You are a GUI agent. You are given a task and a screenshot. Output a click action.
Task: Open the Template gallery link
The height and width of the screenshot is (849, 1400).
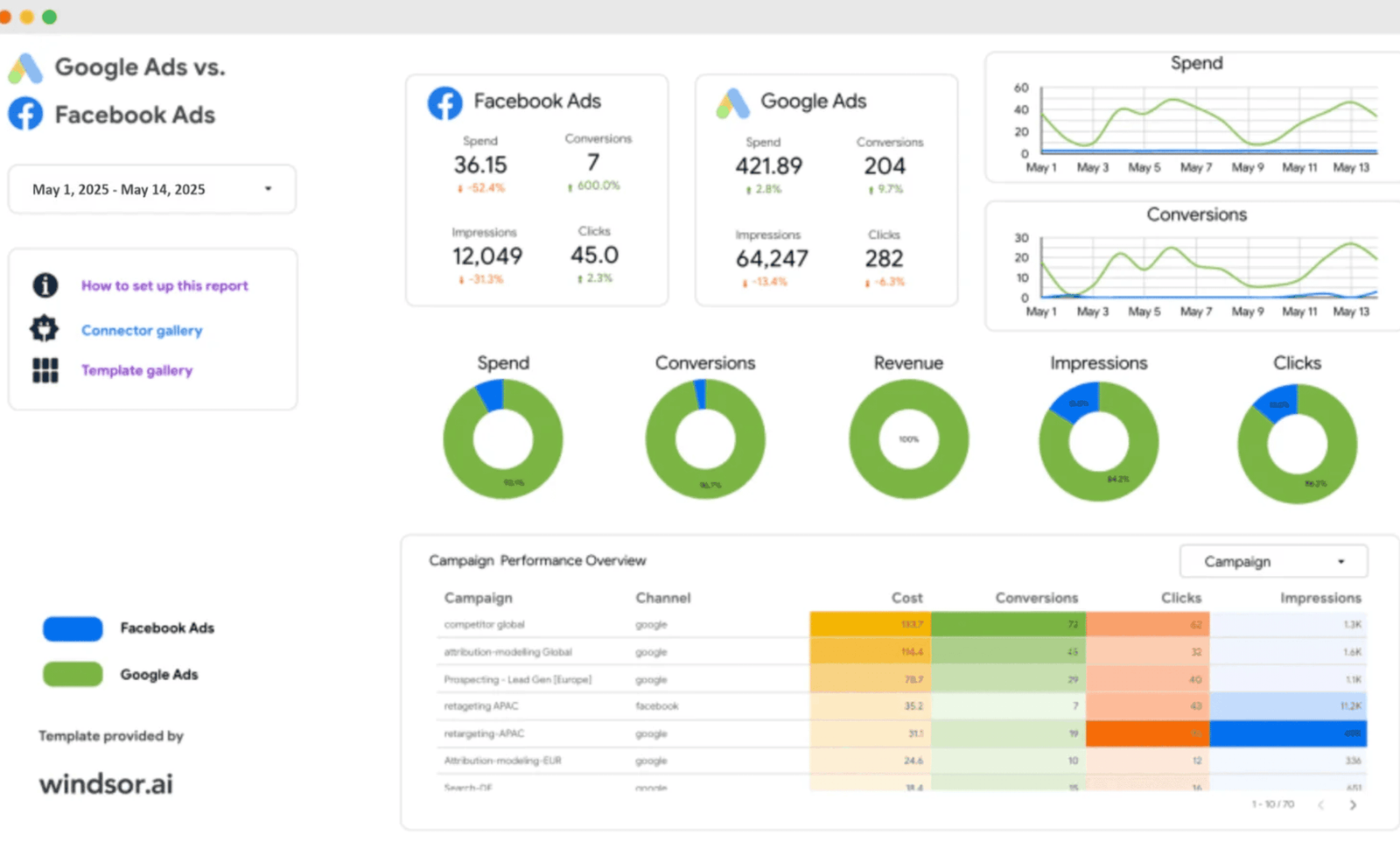(136, 370)
